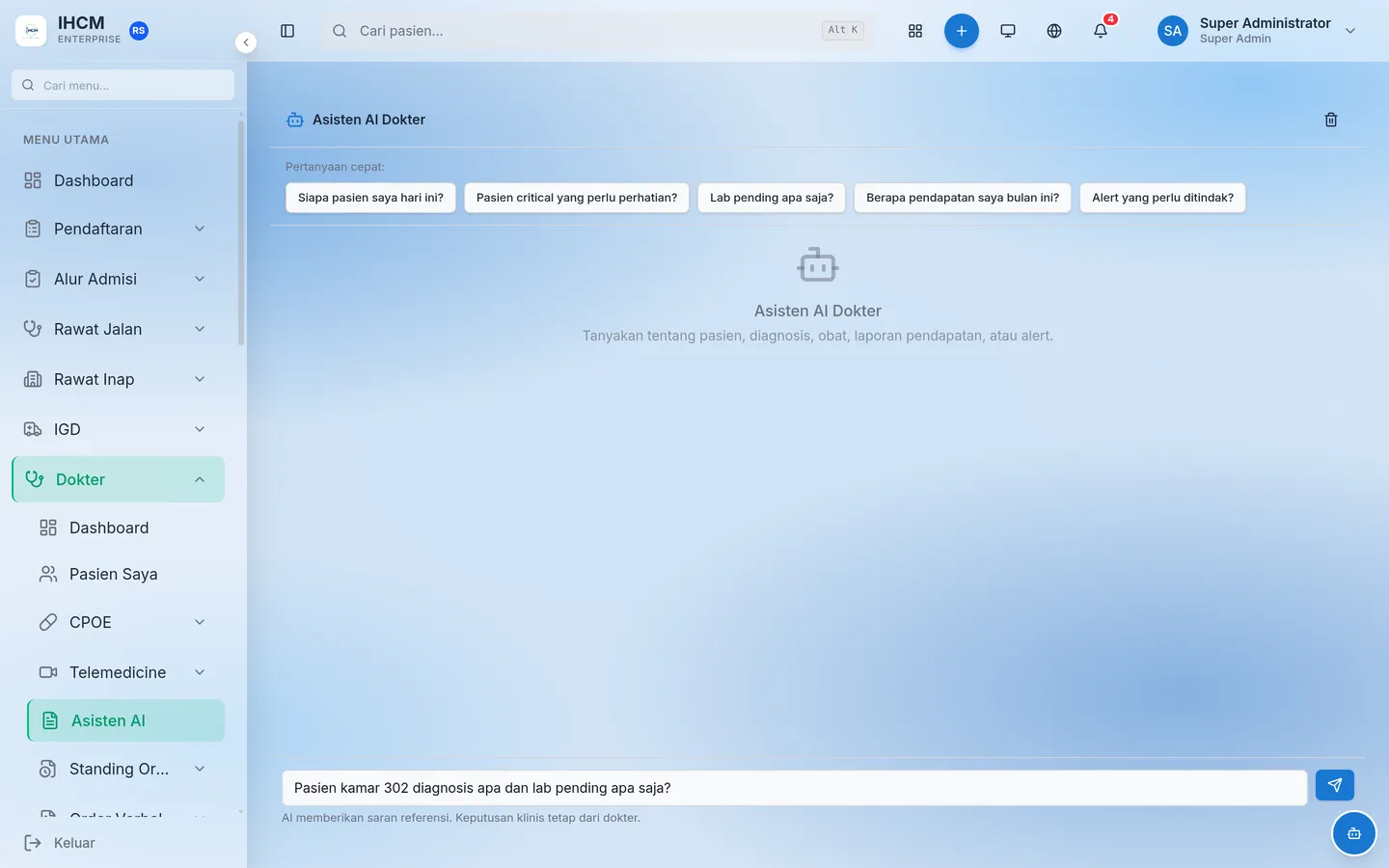The image size is (1389, 868).
Task: Click the globe language icon
Action: [x=1054, y=31]
